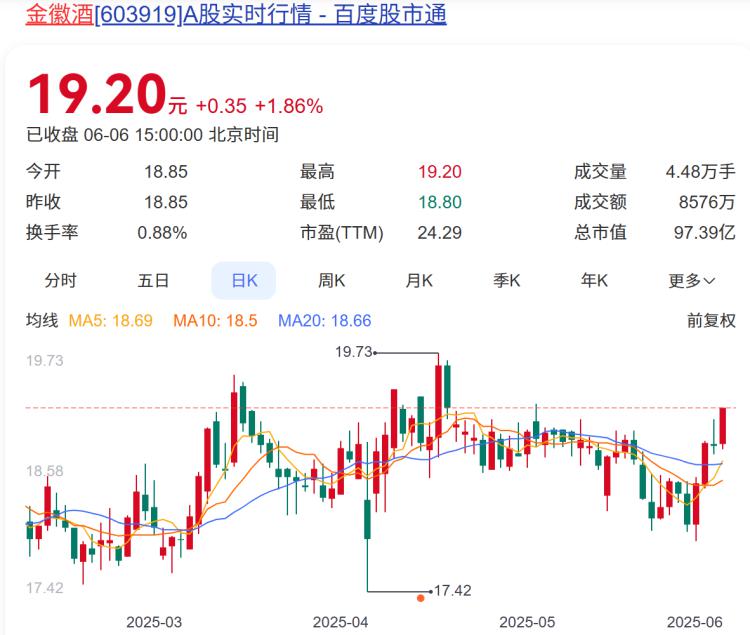Click the 成交额 value 8576万
Image resolution: width=750 pixels, height=635 pixels.
coord(707,202)
